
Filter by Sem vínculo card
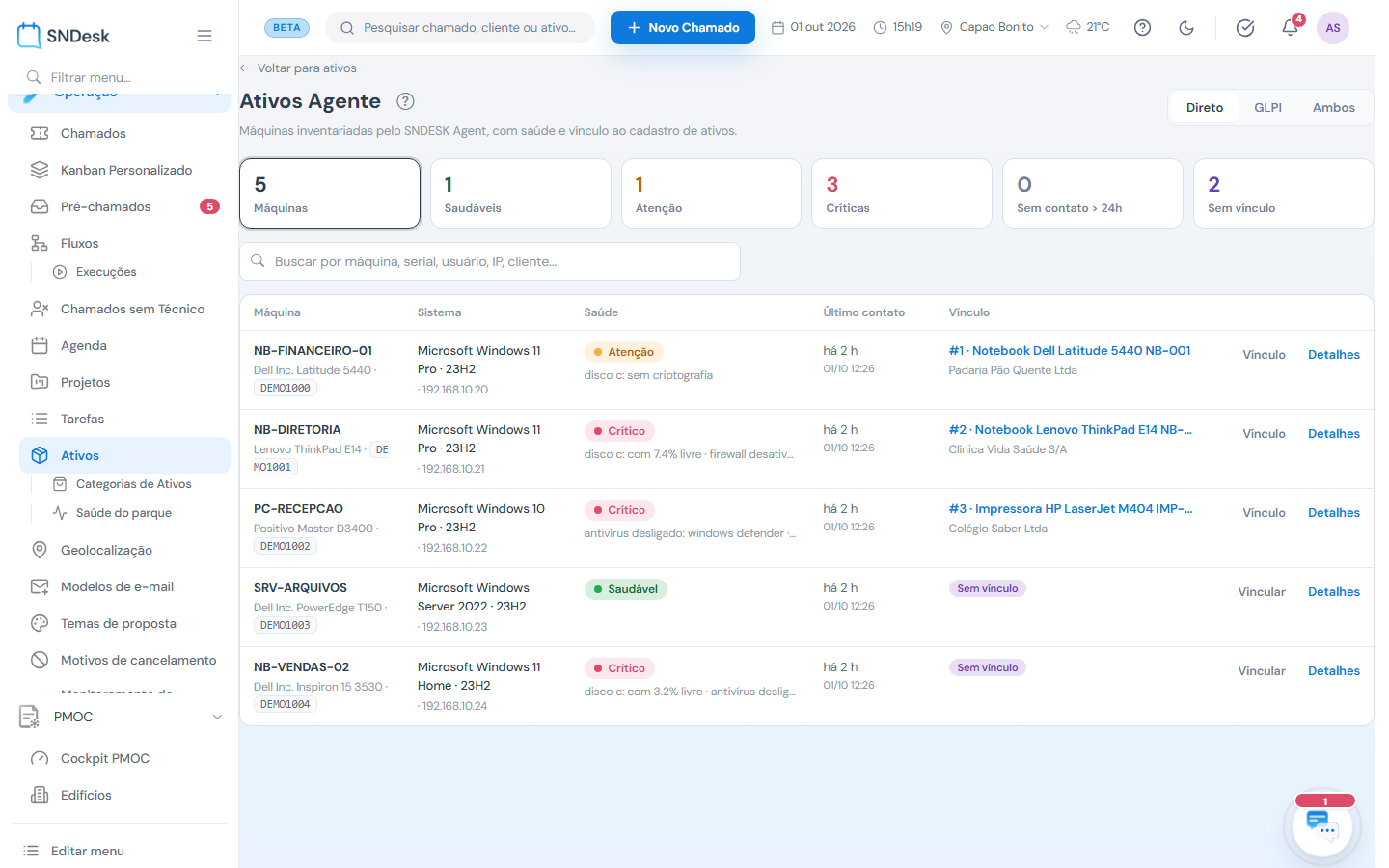point(1283,194)
